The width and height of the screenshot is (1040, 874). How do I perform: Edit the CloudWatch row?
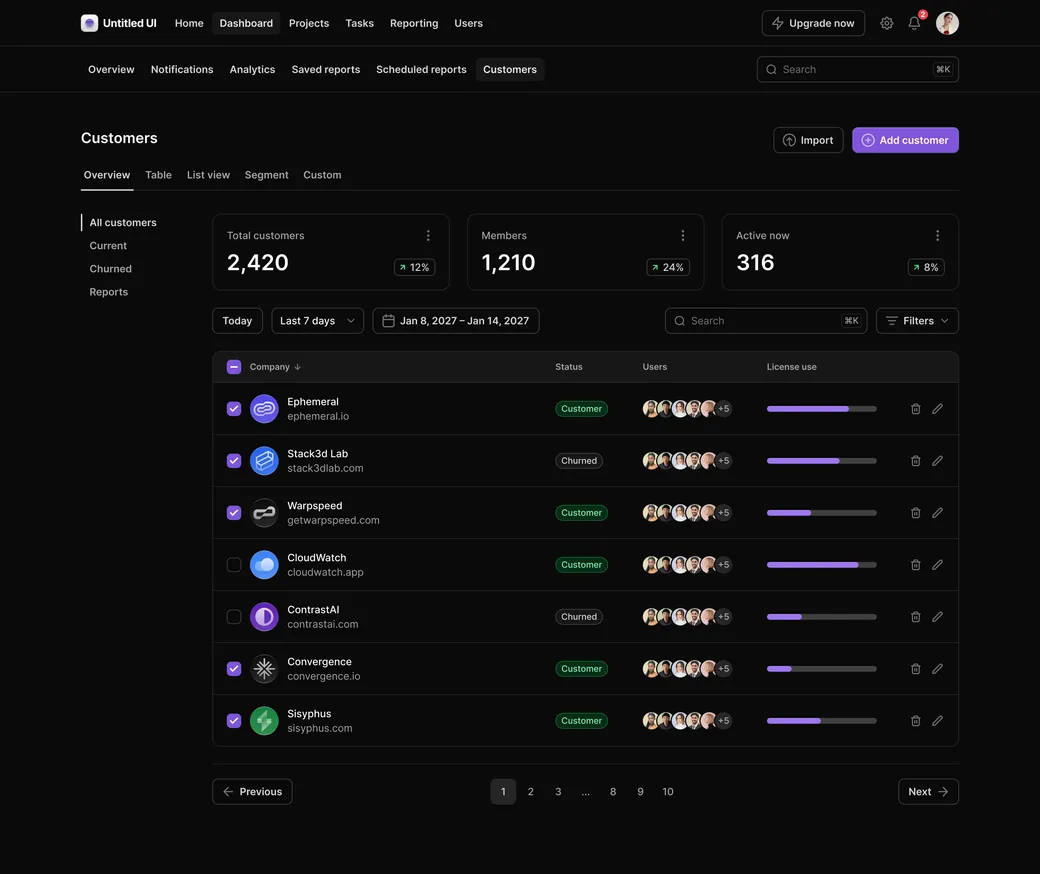click(x=937, y=565)
